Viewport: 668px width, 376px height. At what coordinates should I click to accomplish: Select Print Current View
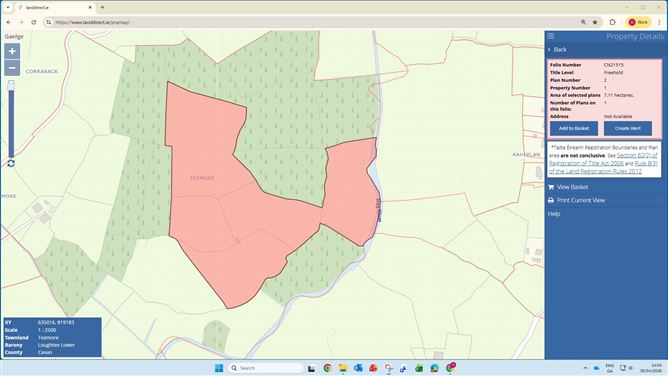coord(581,200)
